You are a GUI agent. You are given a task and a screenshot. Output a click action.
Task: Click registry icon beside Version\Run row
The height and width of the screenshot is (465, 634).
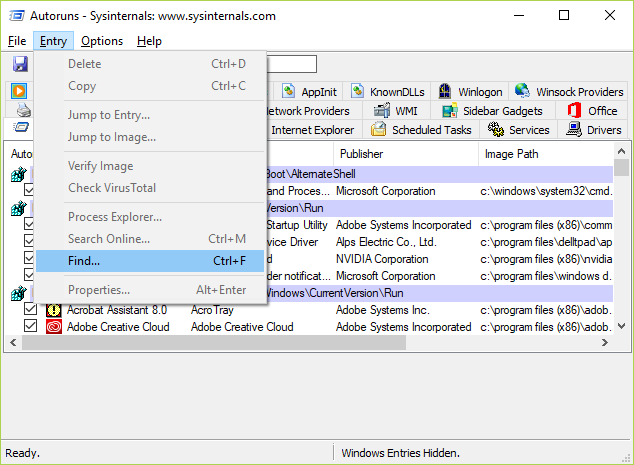pyautogui.click(x=19, y=208)
